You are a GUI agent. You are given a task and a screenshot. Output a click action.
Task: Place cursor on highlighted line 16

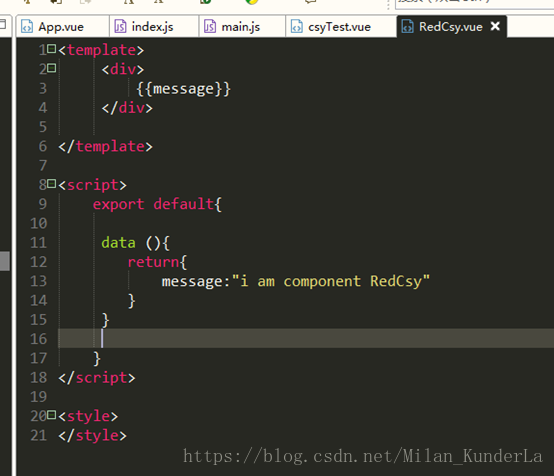pos(306,338)
